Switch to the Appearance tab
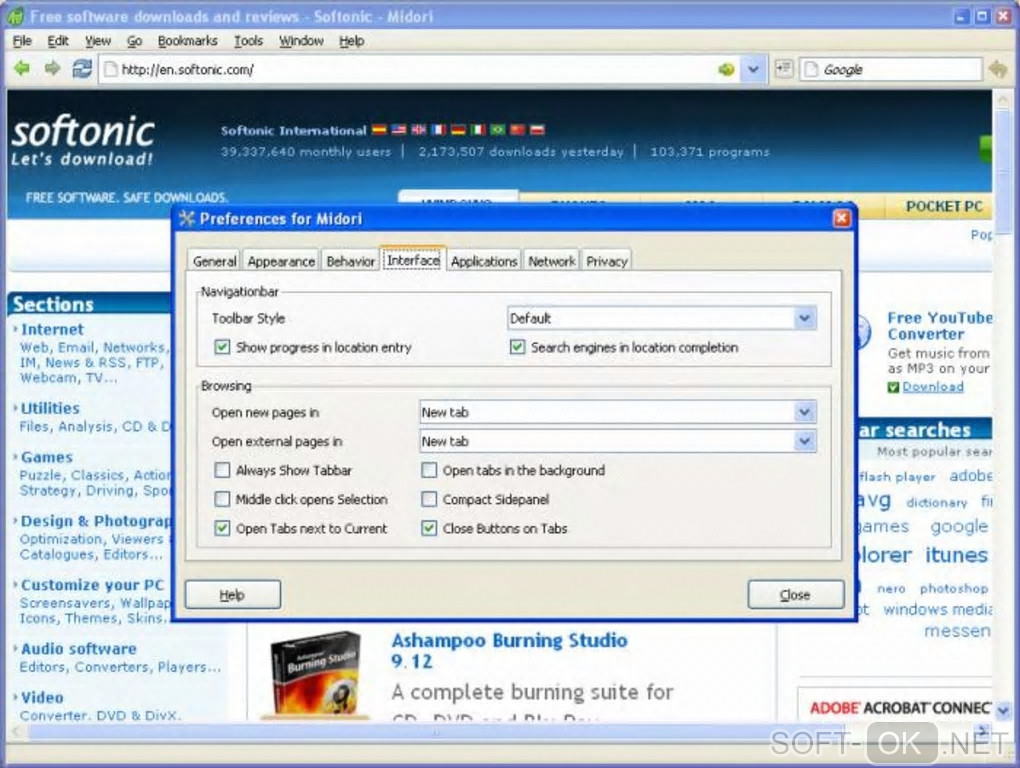Viewport: 1020px width, 768px height. (281, 261)
